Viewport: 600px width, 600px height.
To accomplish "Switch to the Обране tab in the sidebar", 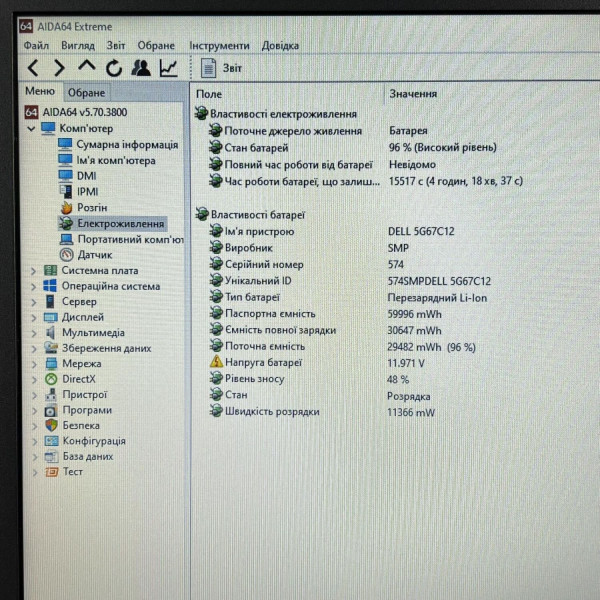I will (x=86, y=93).
